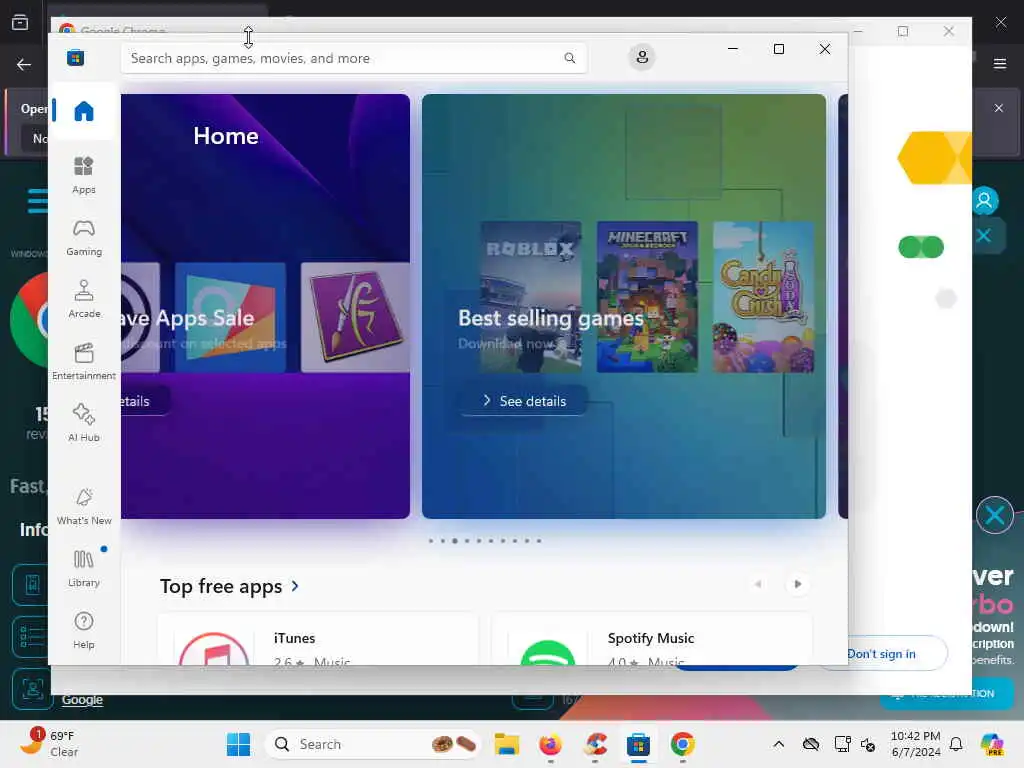Show previous Top free apps with left arrow

pos(758,584)
